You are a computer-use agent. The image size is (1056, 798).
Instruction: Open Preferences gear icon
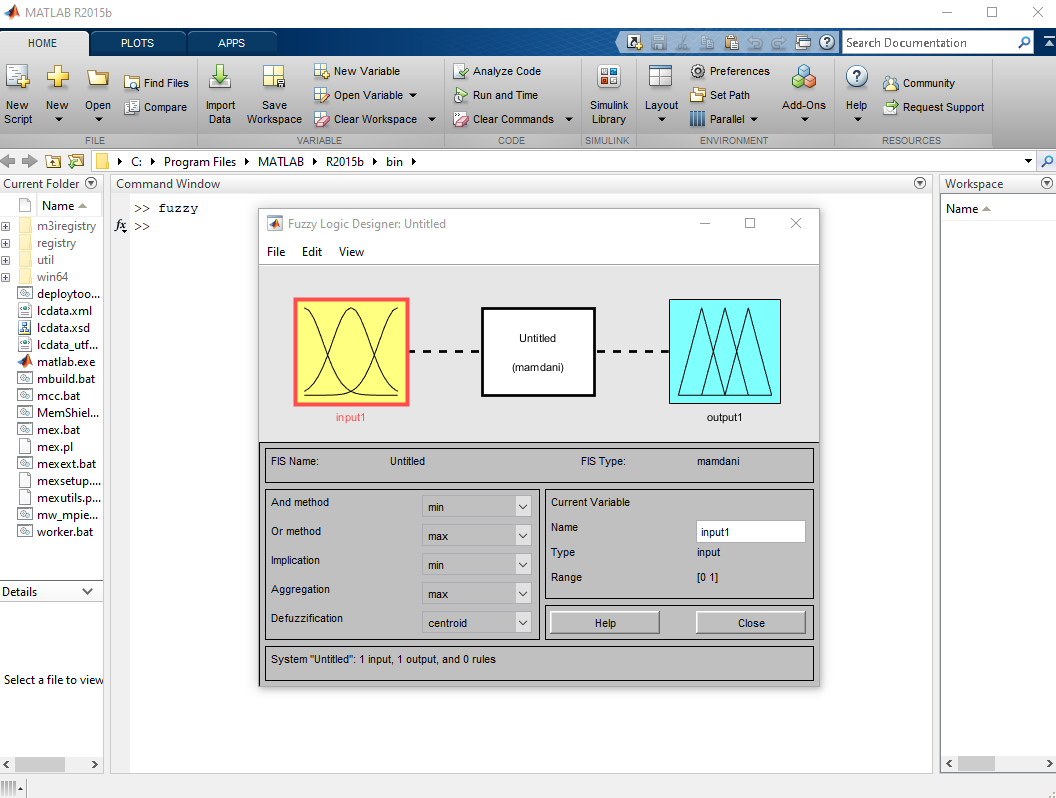pos(698,71)
